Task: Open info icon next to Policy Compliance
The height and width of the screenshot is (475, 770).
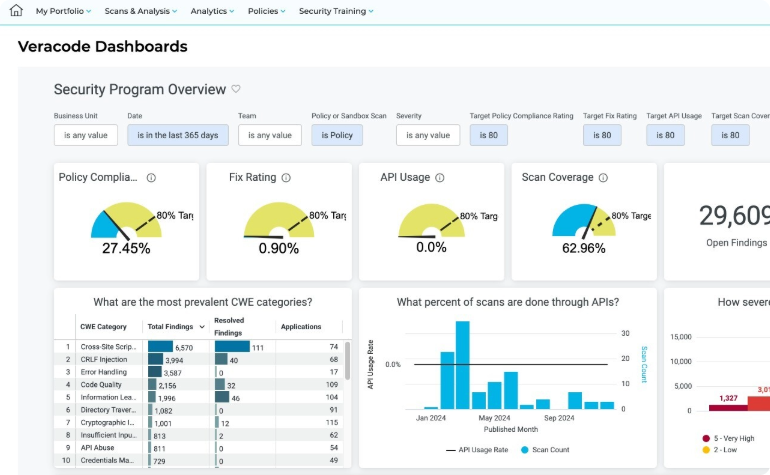Action: (x=151, y=178)
